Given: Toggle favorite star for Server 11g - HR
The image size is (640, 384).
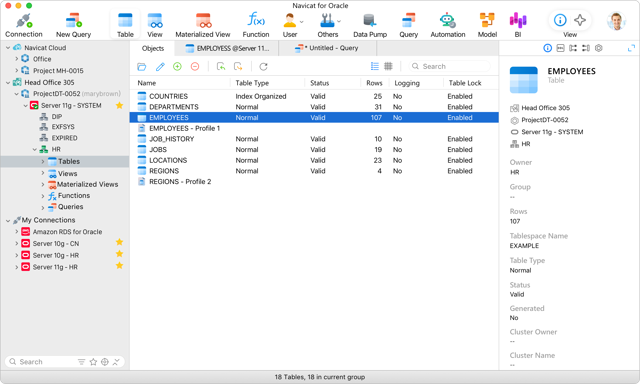Looking at the screenshot, I should click(x=119, y=266).
